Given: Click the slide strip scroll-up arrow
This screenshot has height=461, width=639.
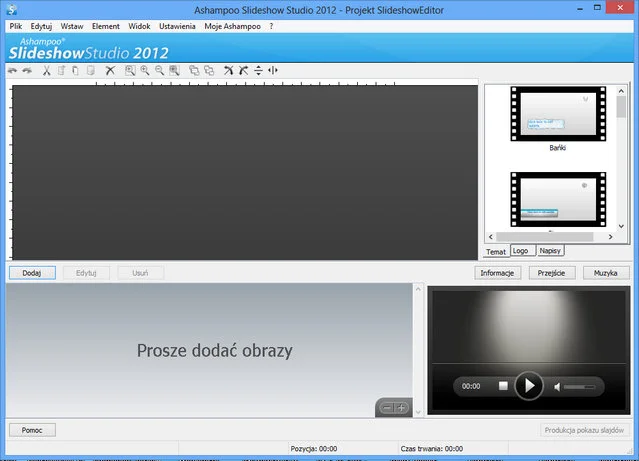Looking at the screenshot, I should 418,289.
